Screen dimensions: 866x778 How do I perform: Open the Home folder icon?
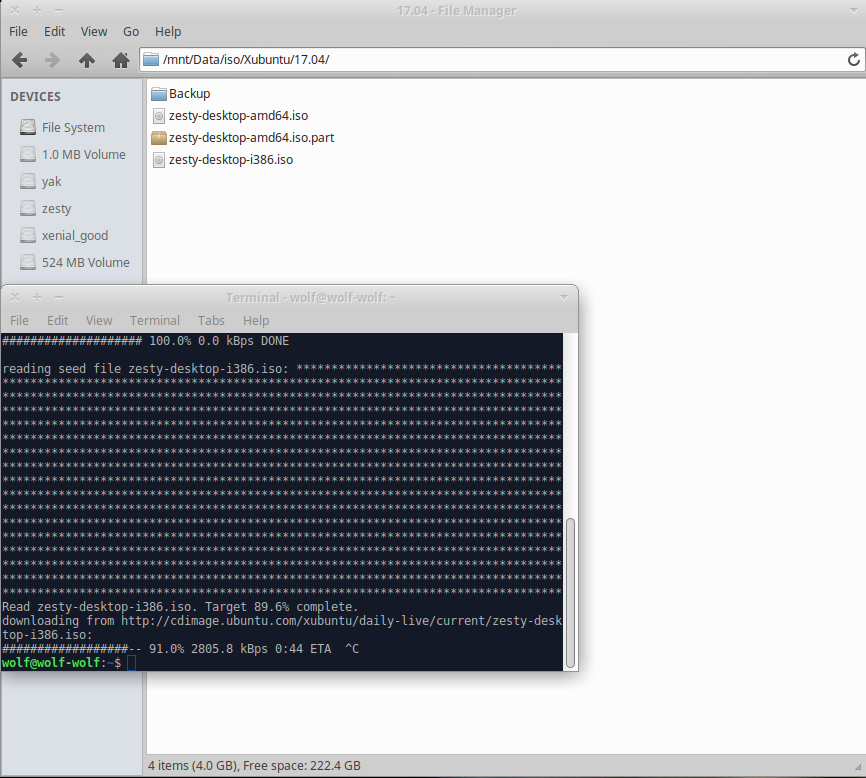pos(121,60)
